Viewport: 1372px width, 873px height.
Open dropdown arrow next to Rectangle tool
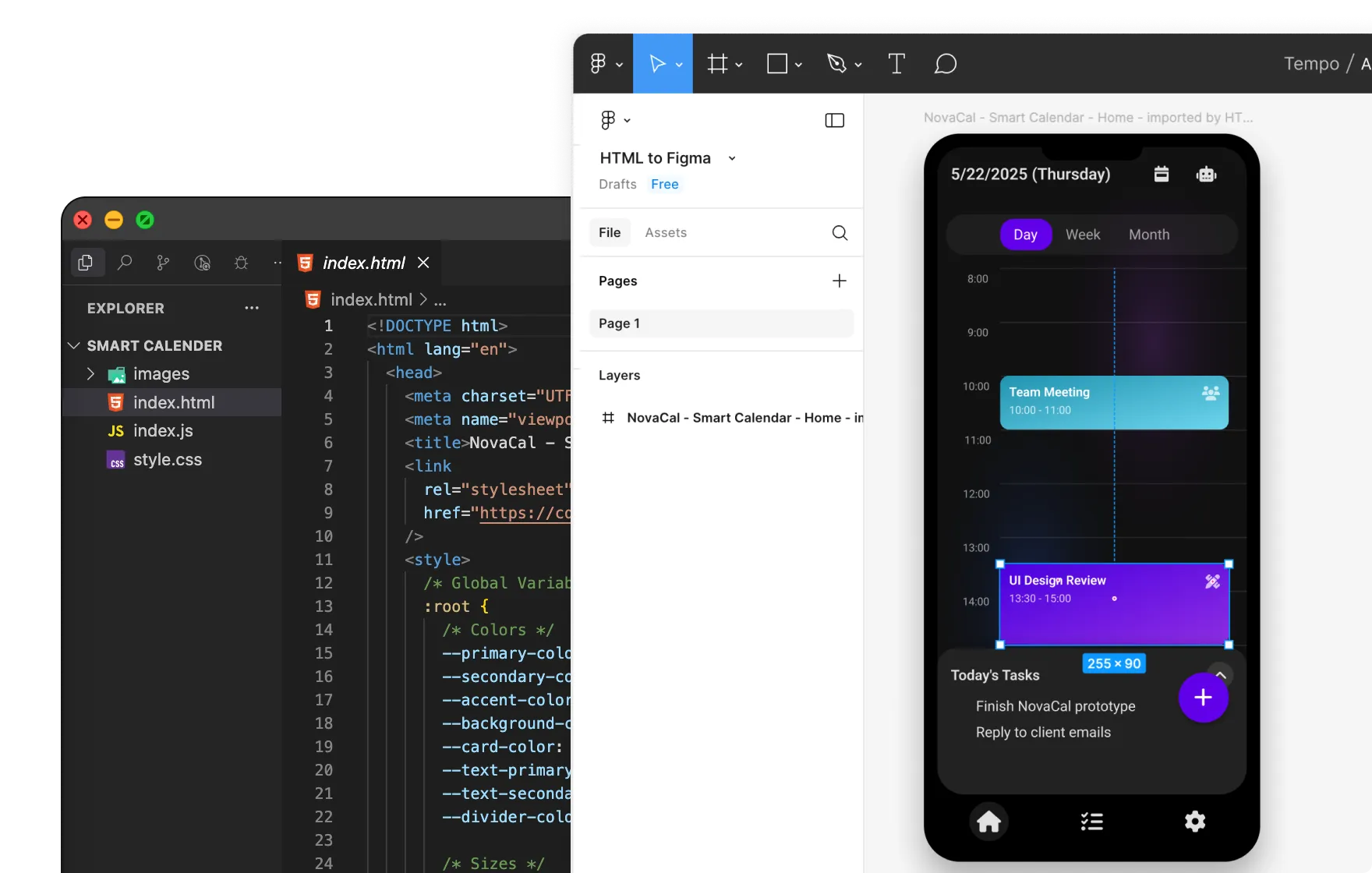[798, 65]
